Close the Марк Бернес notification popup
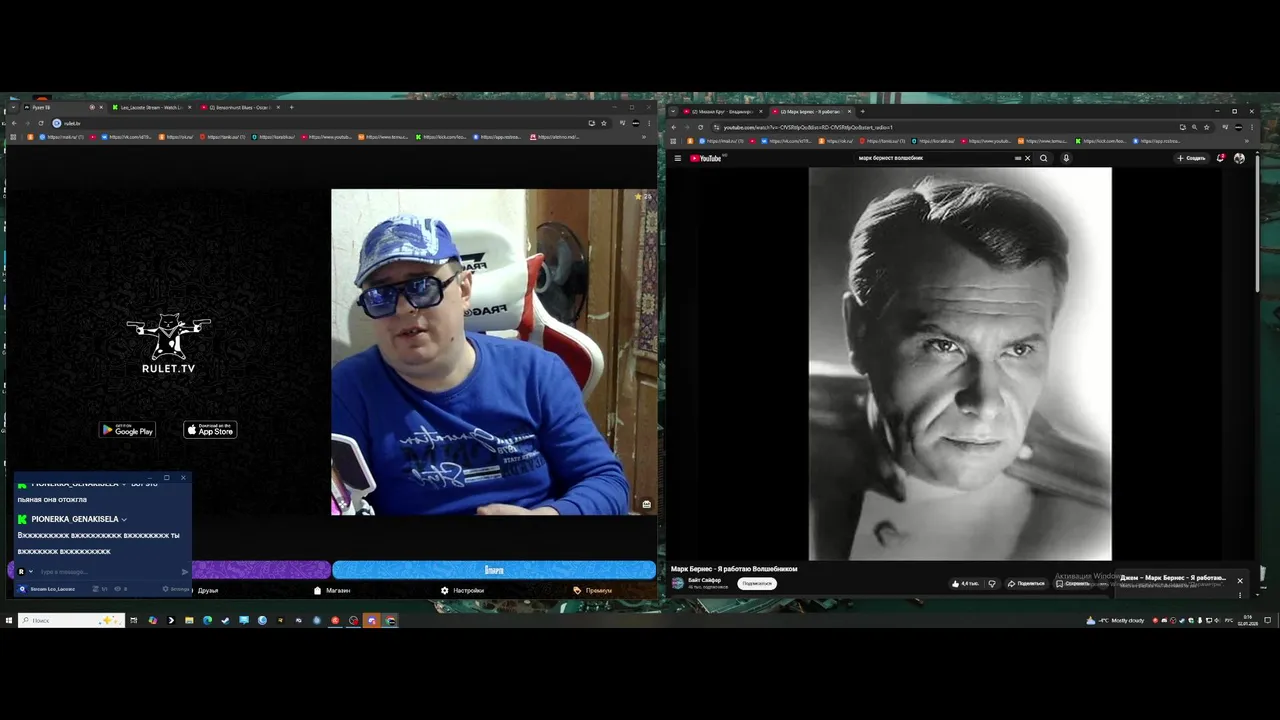Viewport: 1280px width, 720px height. click(1240, 581)
